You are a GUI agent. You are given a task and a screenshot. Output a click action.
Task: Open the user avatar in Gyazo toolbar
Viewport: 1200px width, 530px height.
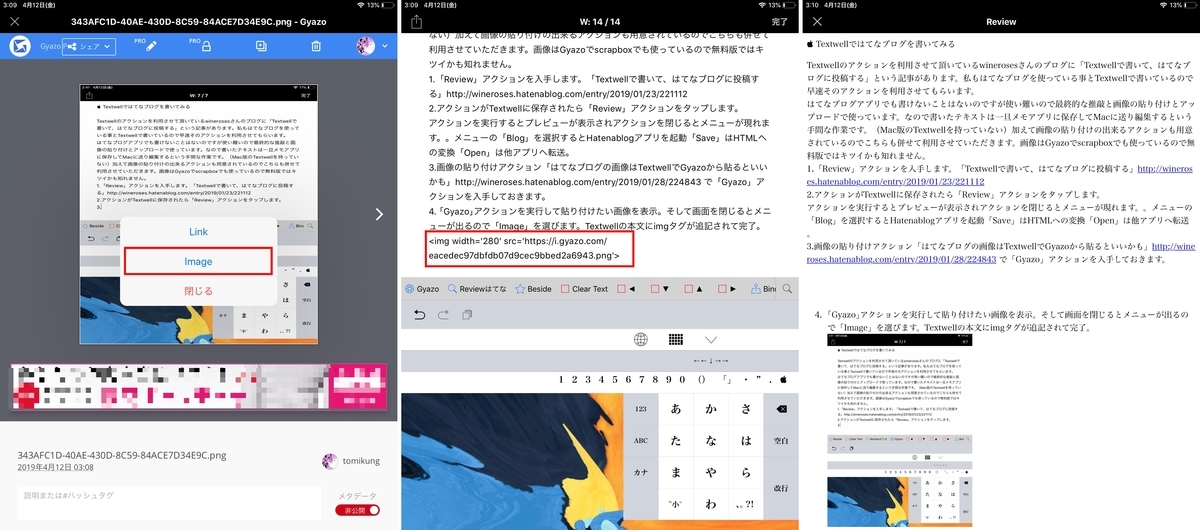[x=365, y=46]
